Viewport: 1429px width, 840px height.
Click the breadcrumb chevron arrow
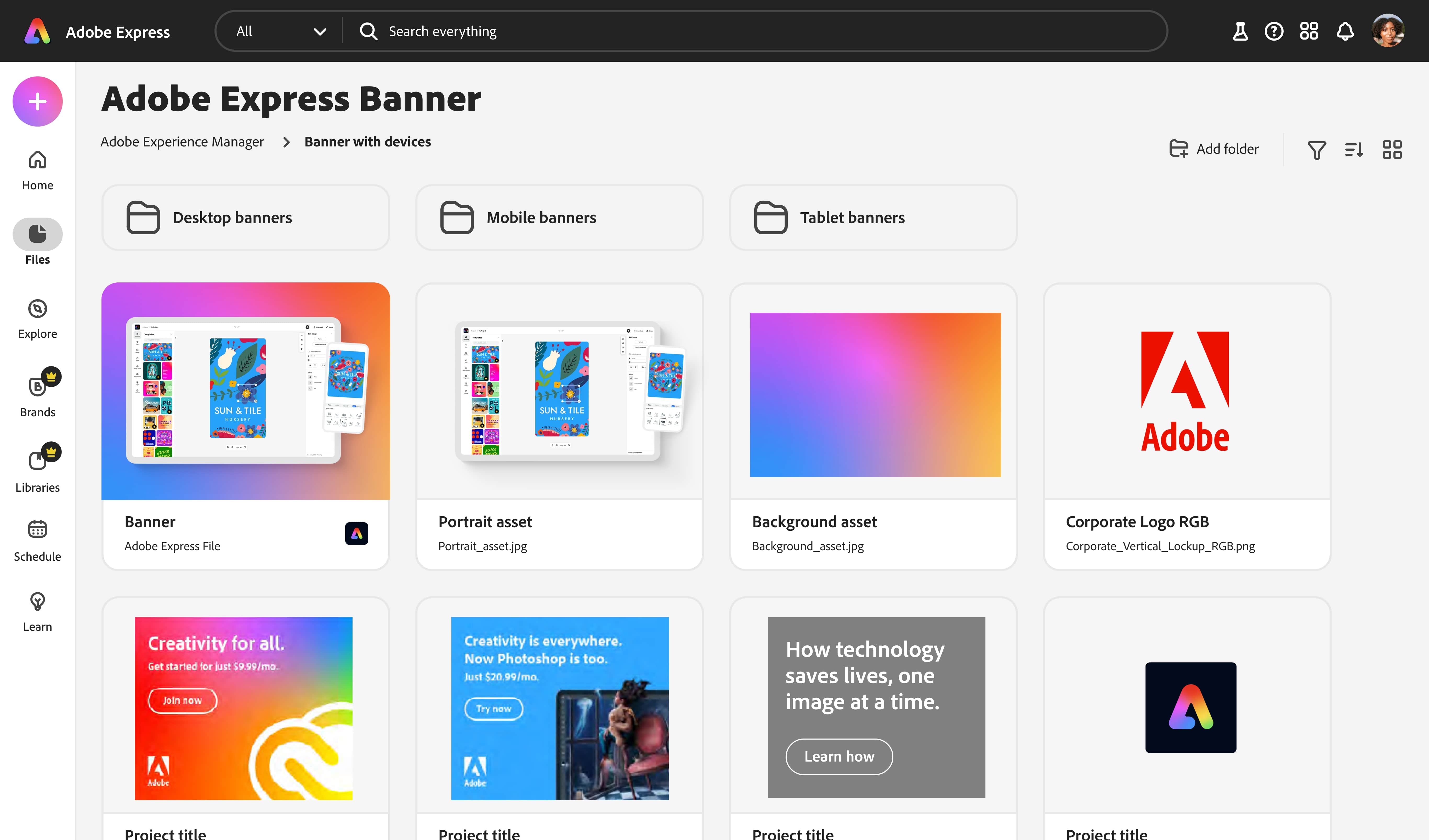pos(286,142)
